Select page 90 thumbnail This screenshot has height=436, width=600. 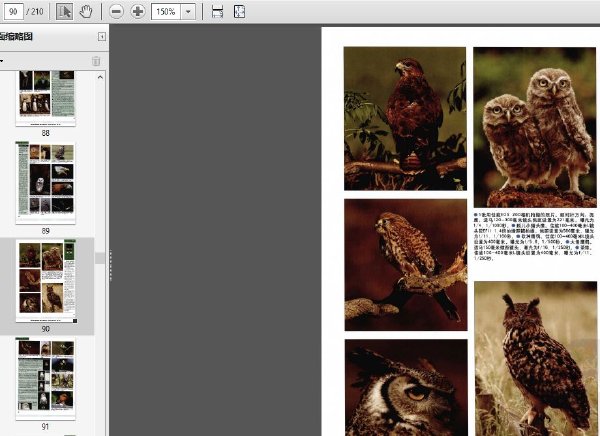(46, 281)
